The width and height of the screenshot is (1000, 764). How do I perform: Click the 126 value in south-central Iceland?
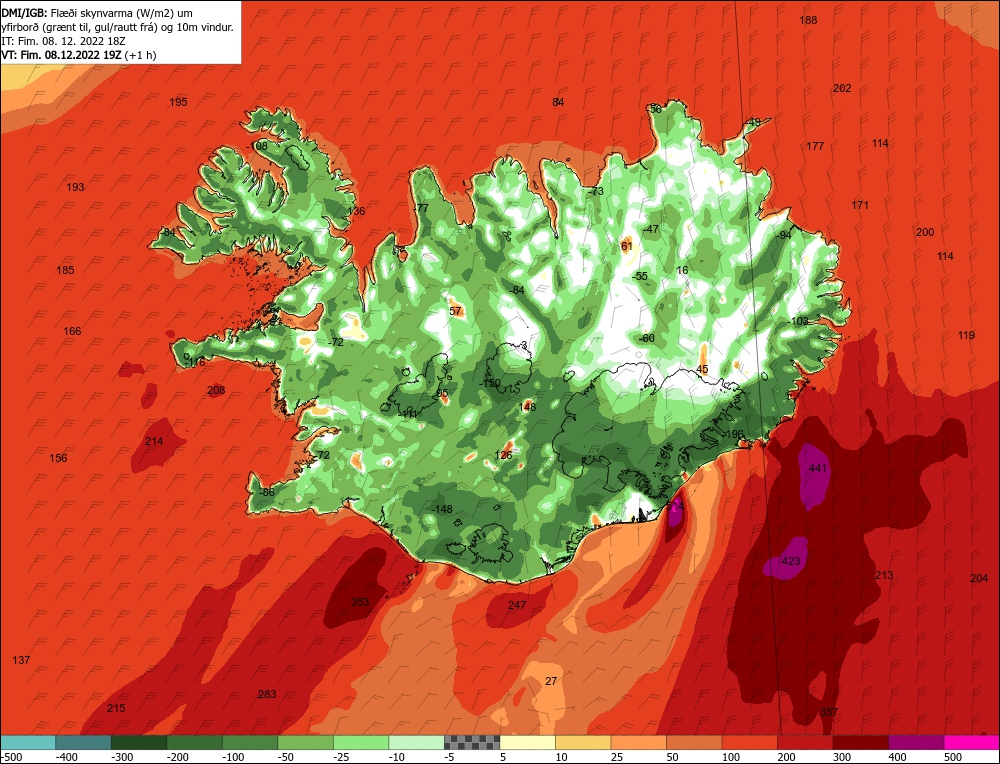coord(504,455)
